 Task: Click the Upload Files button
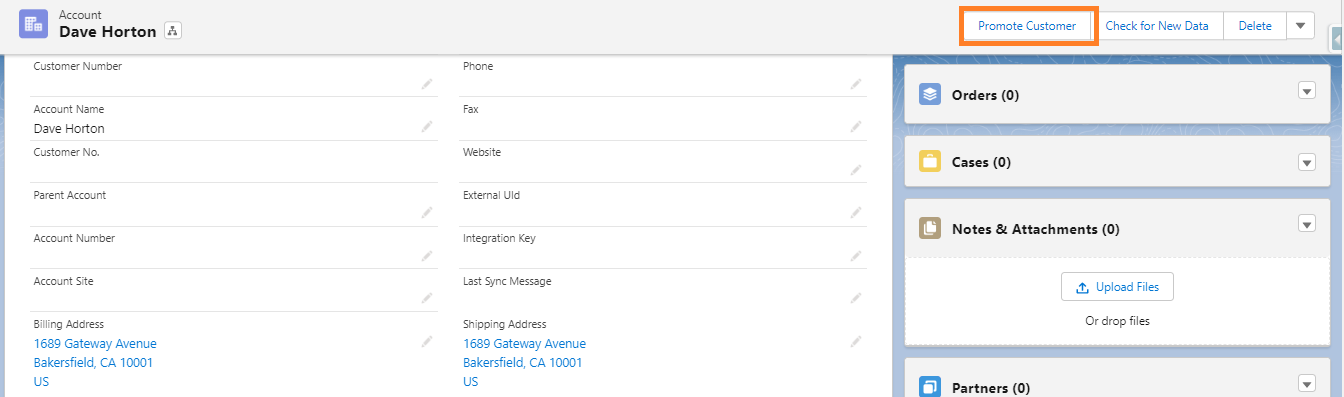point(1117,287)
